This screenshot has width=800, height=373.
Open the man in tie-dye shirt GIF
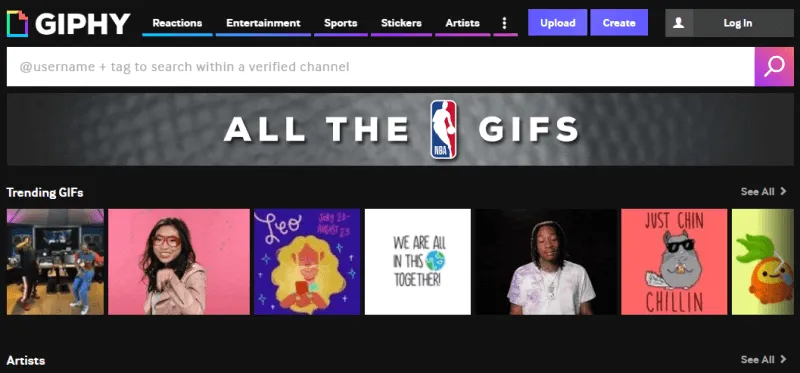coord(546,262)
